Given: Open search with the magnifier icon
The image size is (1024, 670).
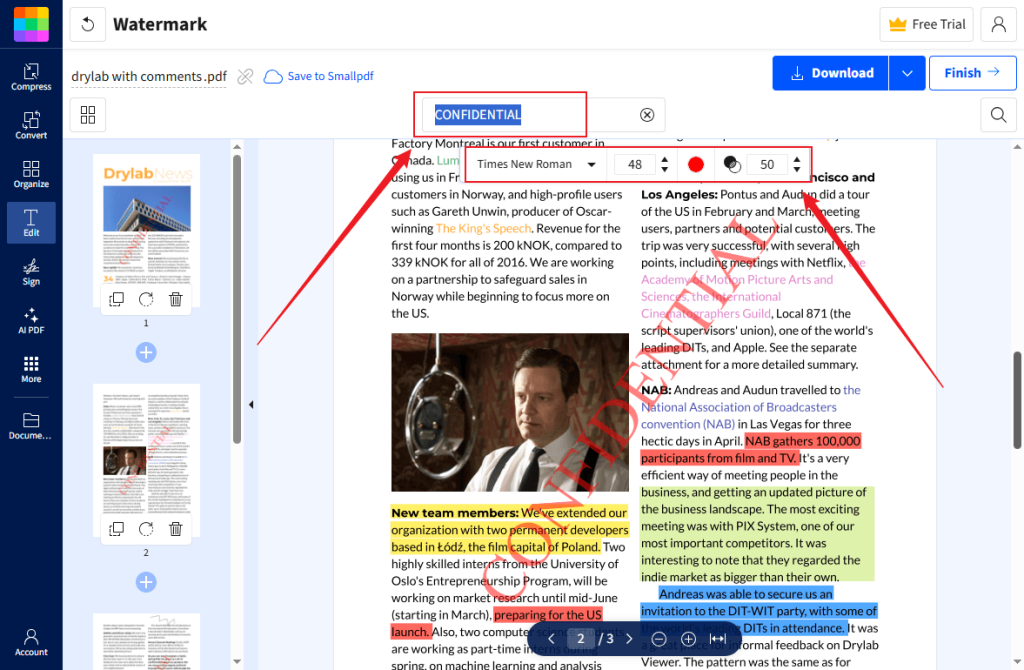Looking at the screenshot, I should coord(997,115).
